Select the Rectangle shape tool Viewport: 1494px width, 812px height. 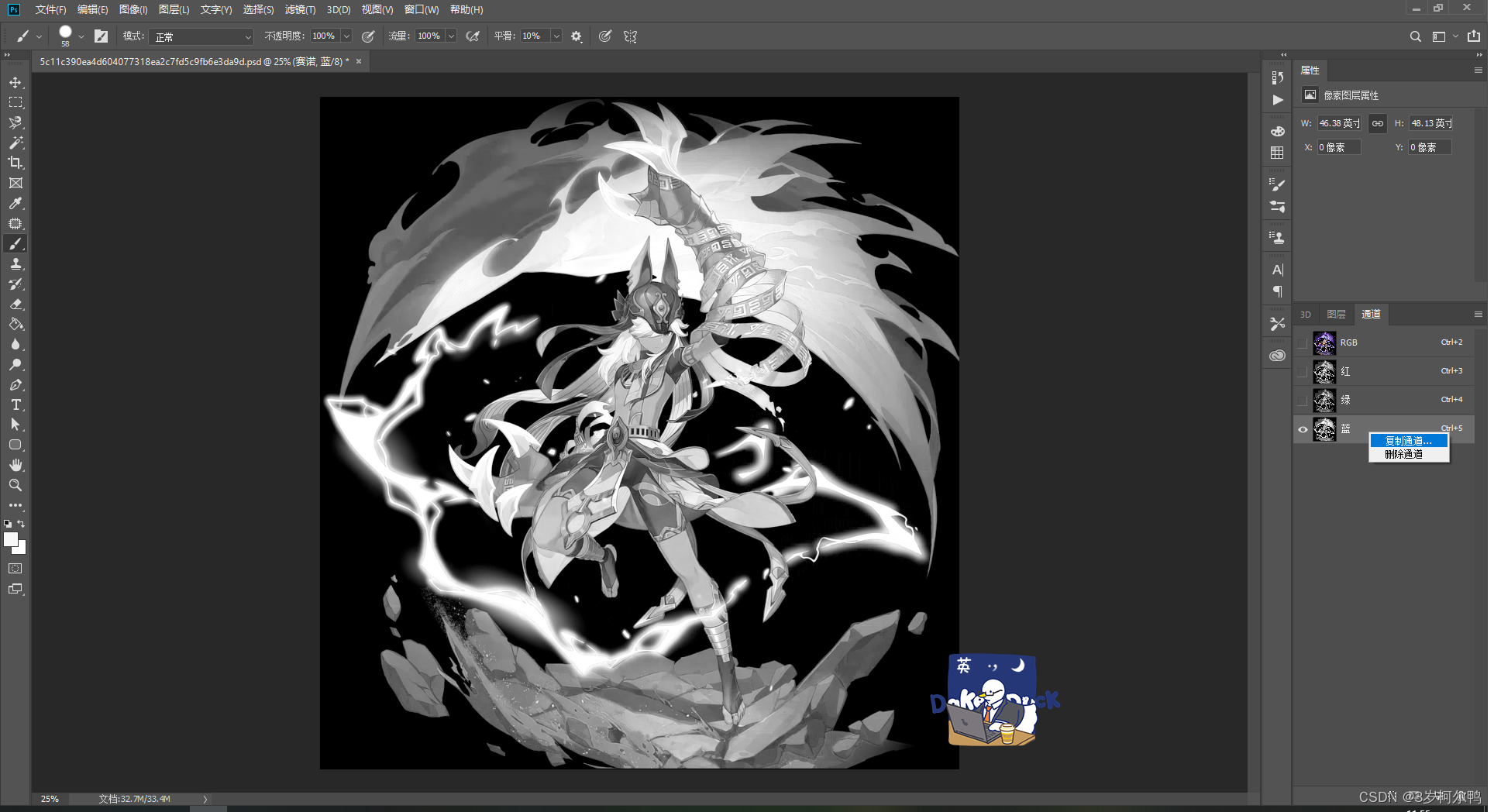(x=15, y=445)
